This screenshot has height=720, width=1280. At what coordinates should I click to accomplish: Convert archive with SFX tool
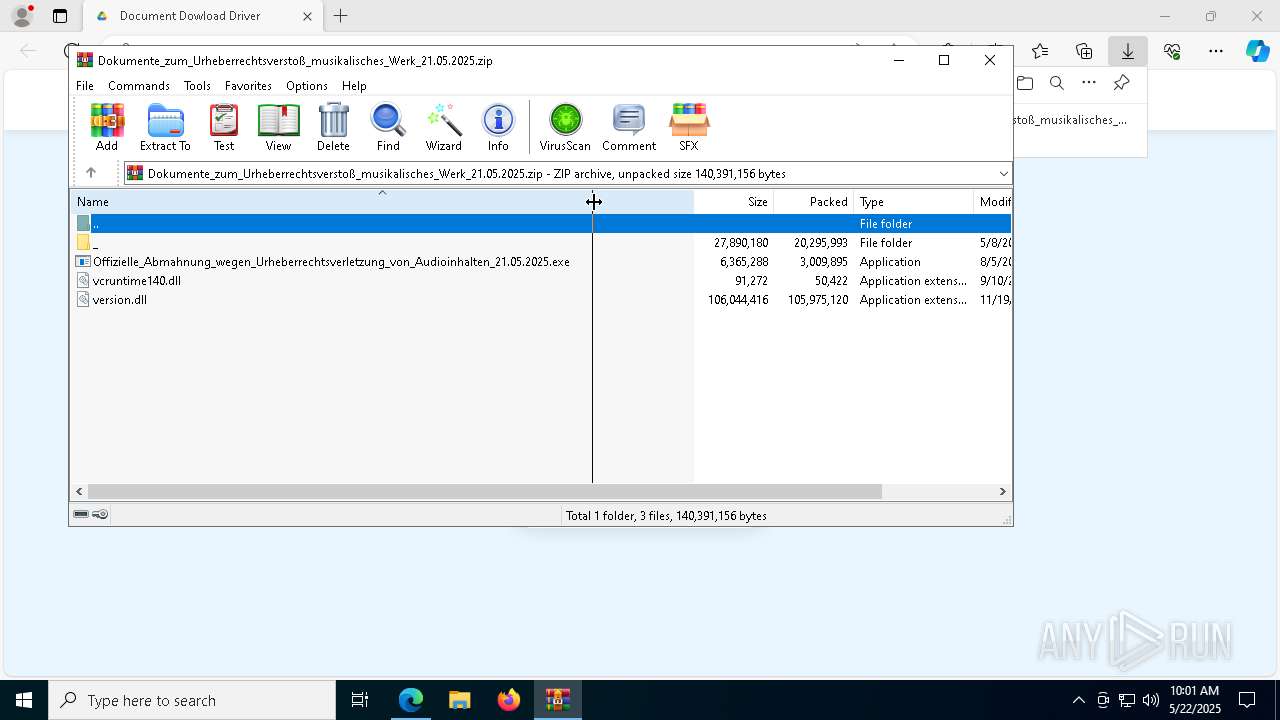[689, 127]
